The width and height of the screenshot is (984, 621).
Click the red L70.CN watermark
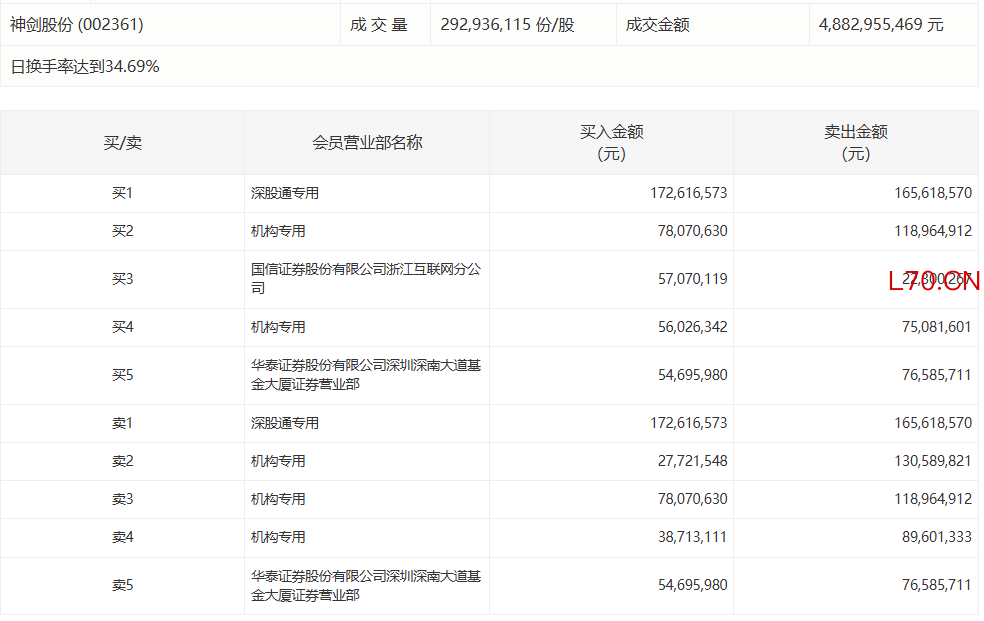point(933,281)
